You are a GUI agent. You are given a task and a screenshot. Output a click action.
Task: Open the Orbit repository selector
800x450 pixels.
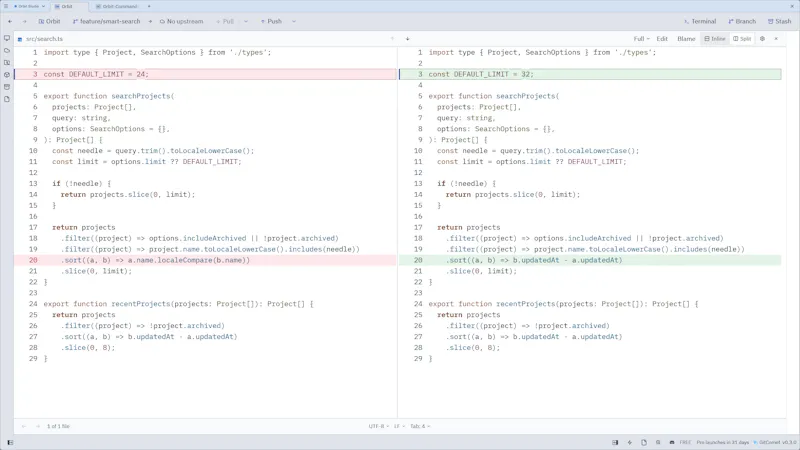pyautogui.click(x=49, y=21)
